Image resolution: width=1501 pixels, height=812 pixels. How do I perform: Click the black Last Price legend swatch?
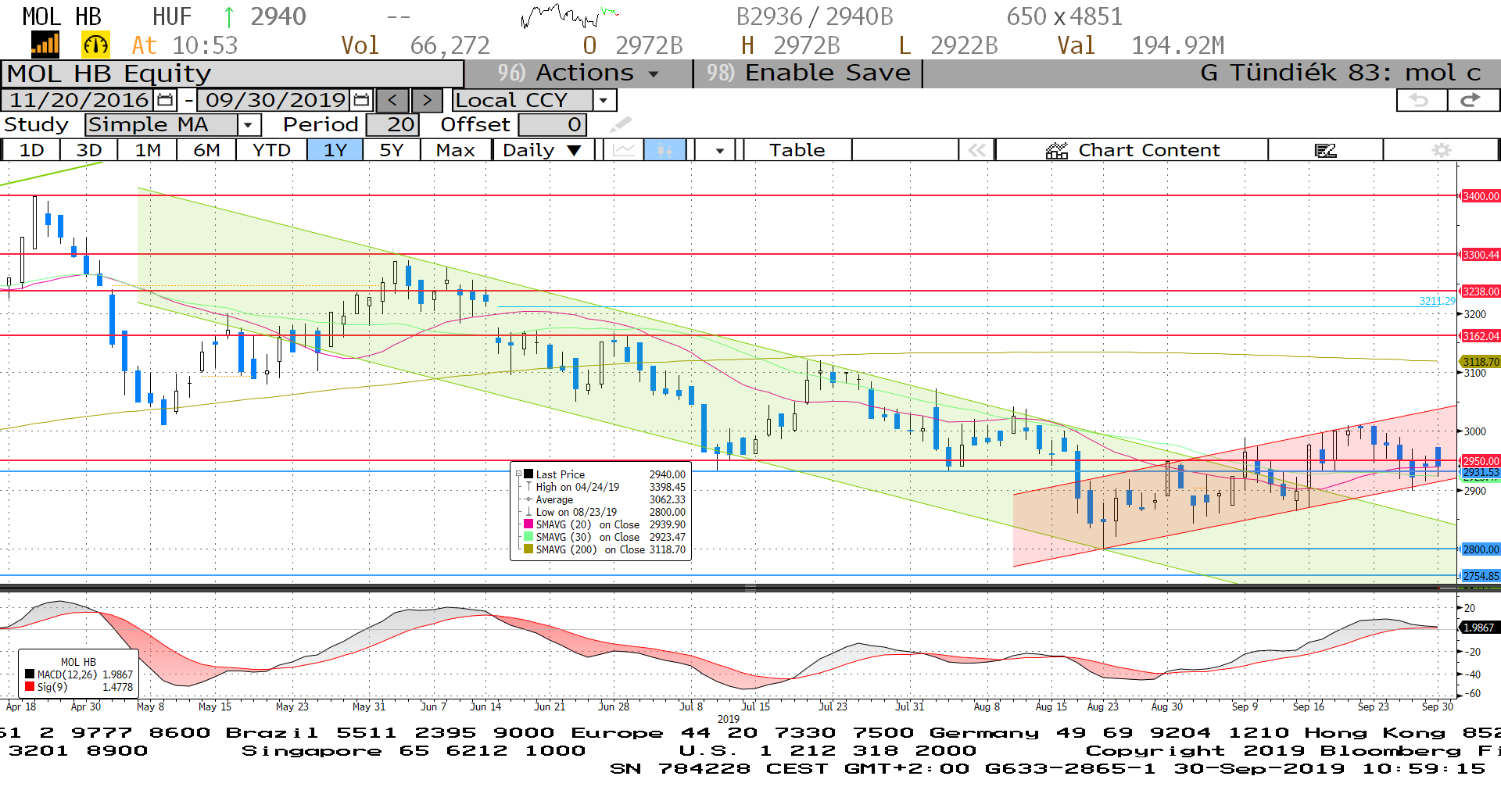528,474
